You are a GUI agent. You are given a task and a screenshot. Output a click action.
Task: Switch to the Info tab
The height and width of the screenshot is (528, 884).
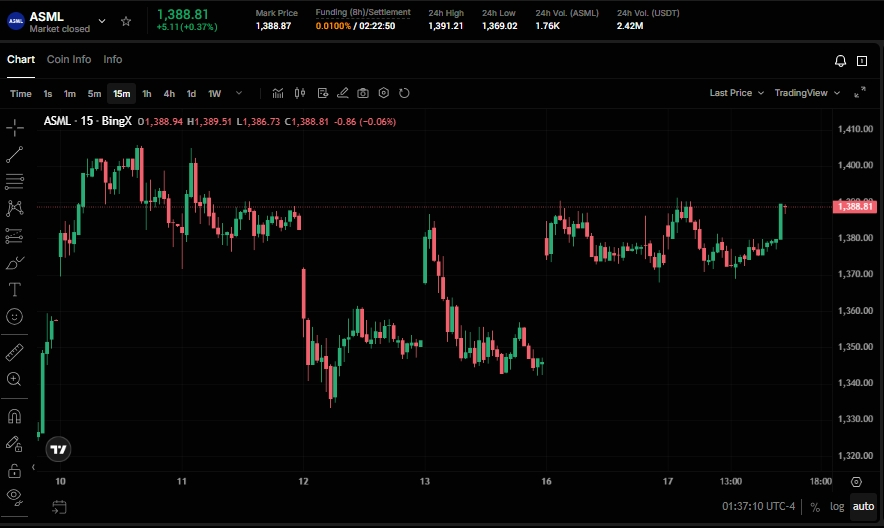pos(113,60)
